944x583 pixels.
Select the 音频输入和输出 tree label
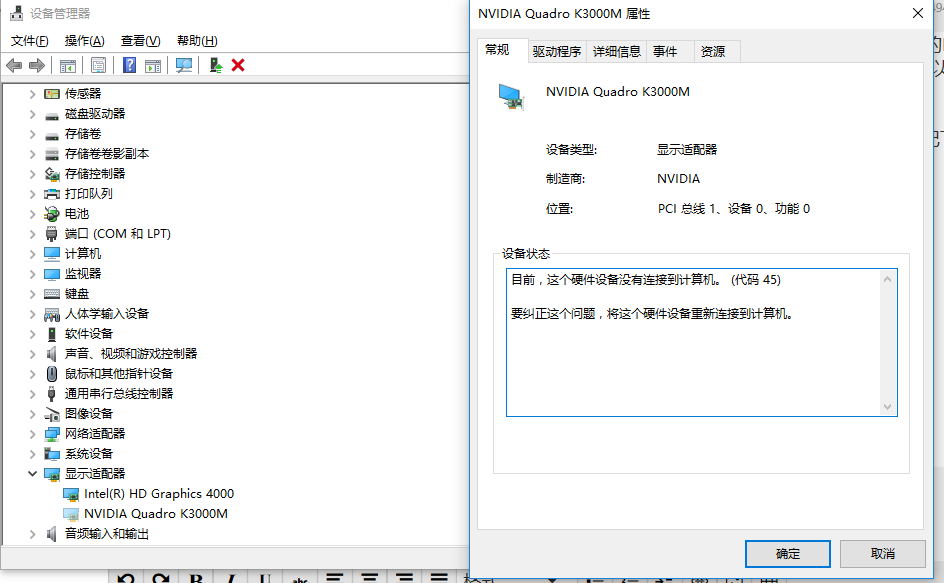[107, 534]
